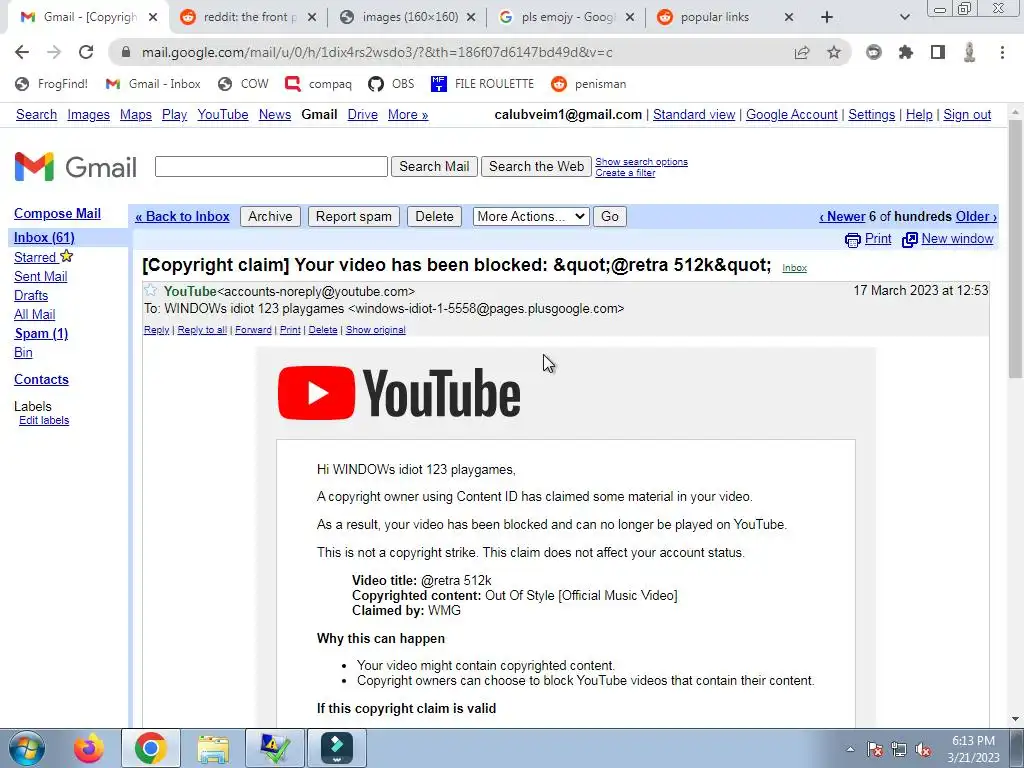1024x768 pixels.
Task: Open Sent Mail folder
Action: (40, 276)
